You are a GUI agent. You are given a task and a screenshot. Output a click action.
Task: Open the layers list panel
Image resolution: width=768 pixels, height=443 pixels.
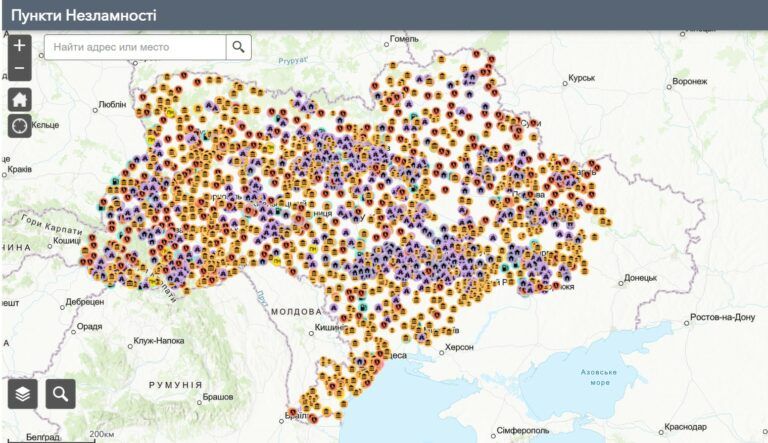(23, 394)
